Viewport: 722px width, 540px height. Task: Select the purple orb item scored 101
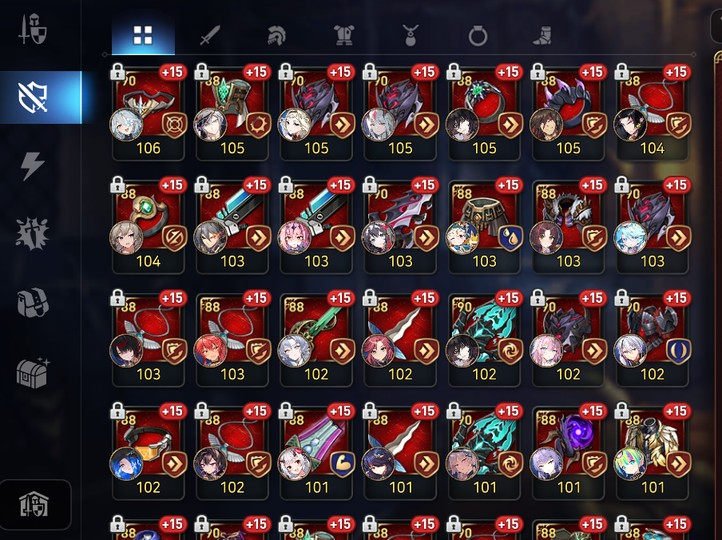point(569,452)
